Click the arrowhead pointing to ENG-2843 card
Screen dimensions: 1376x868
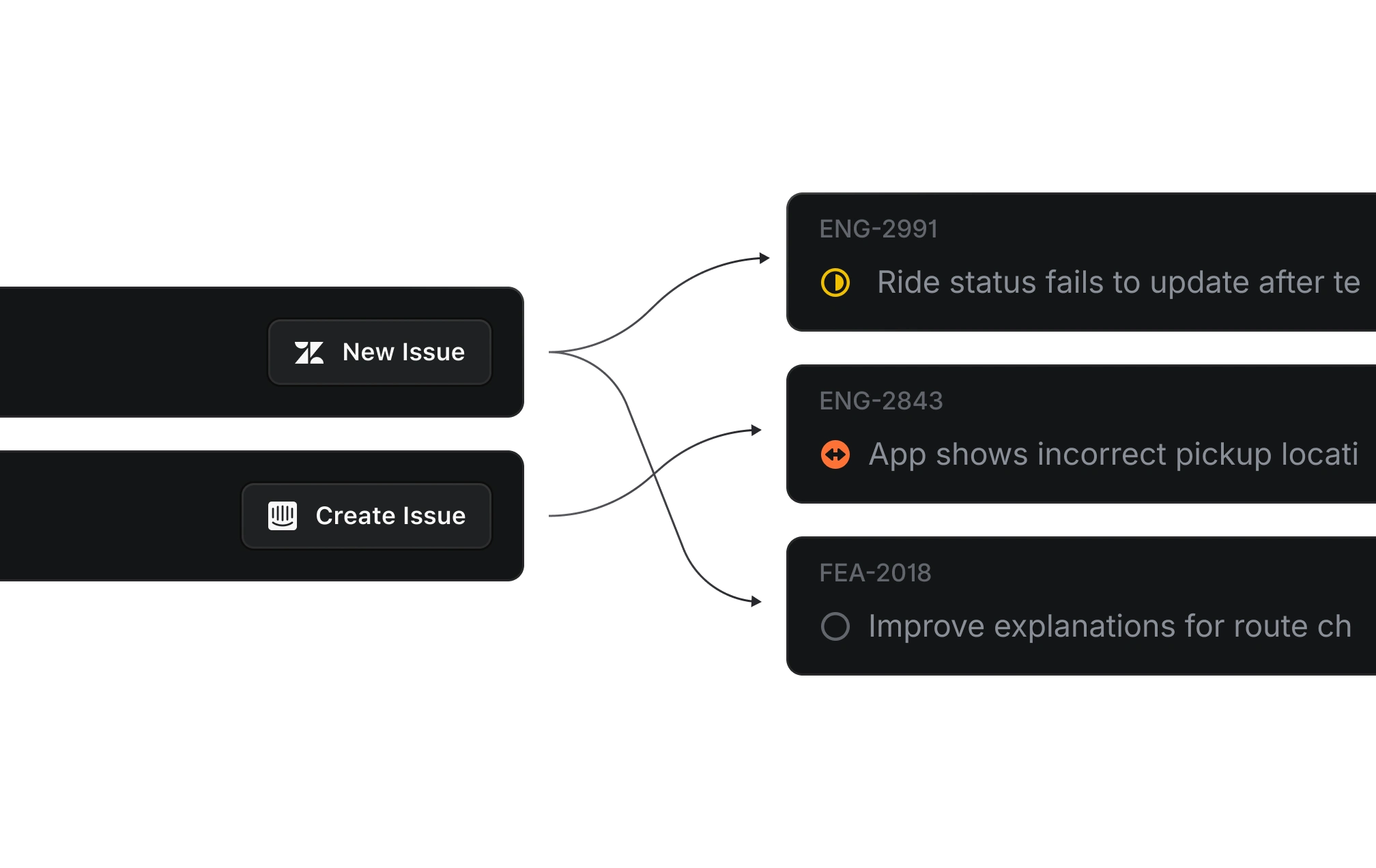point(756,430)
